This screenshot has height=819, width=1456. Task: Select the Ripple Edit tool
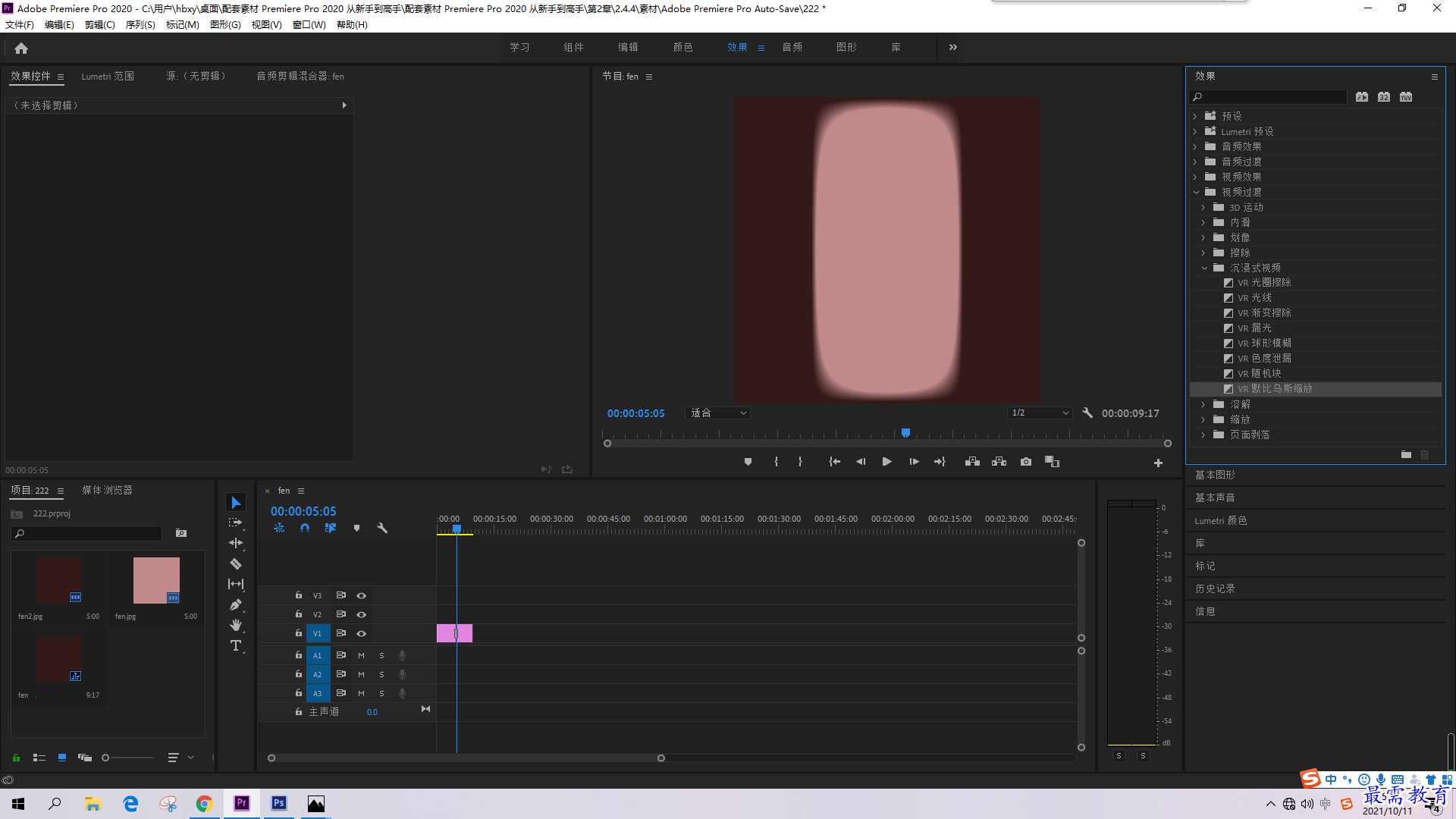[236, 543]
